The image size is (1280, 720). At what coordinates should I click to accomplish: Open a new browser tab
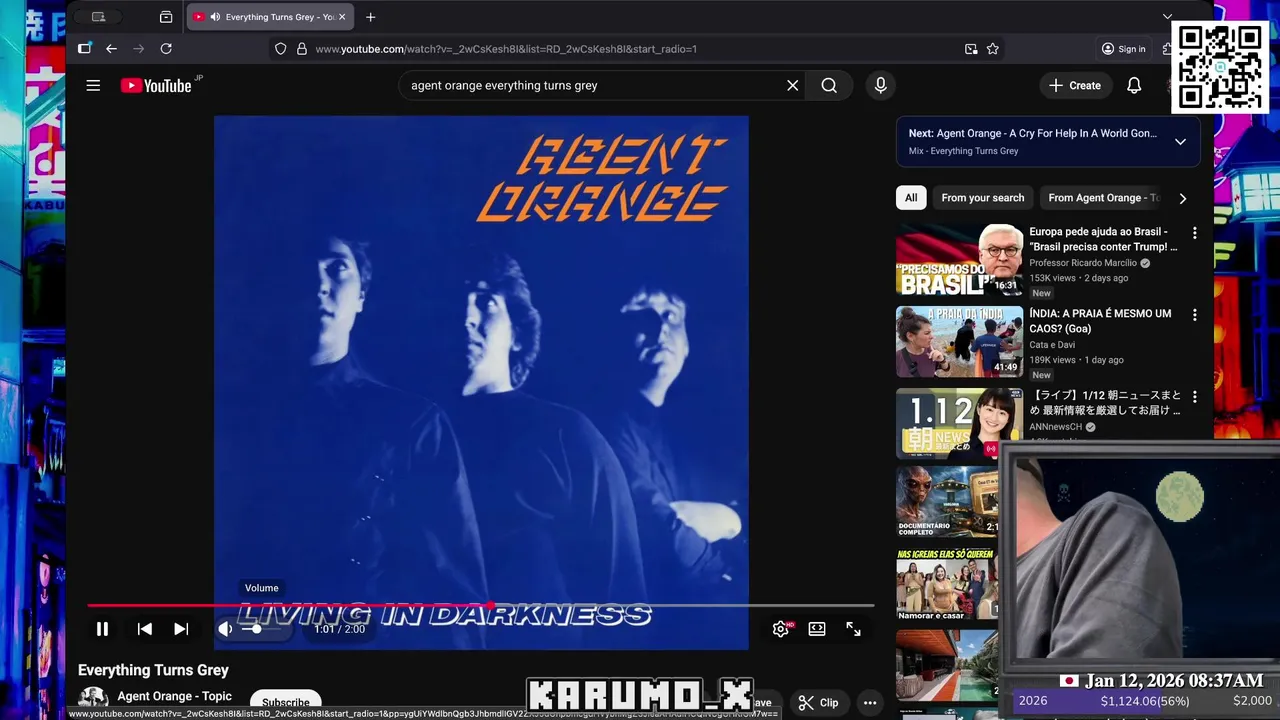tap(371, 17)
